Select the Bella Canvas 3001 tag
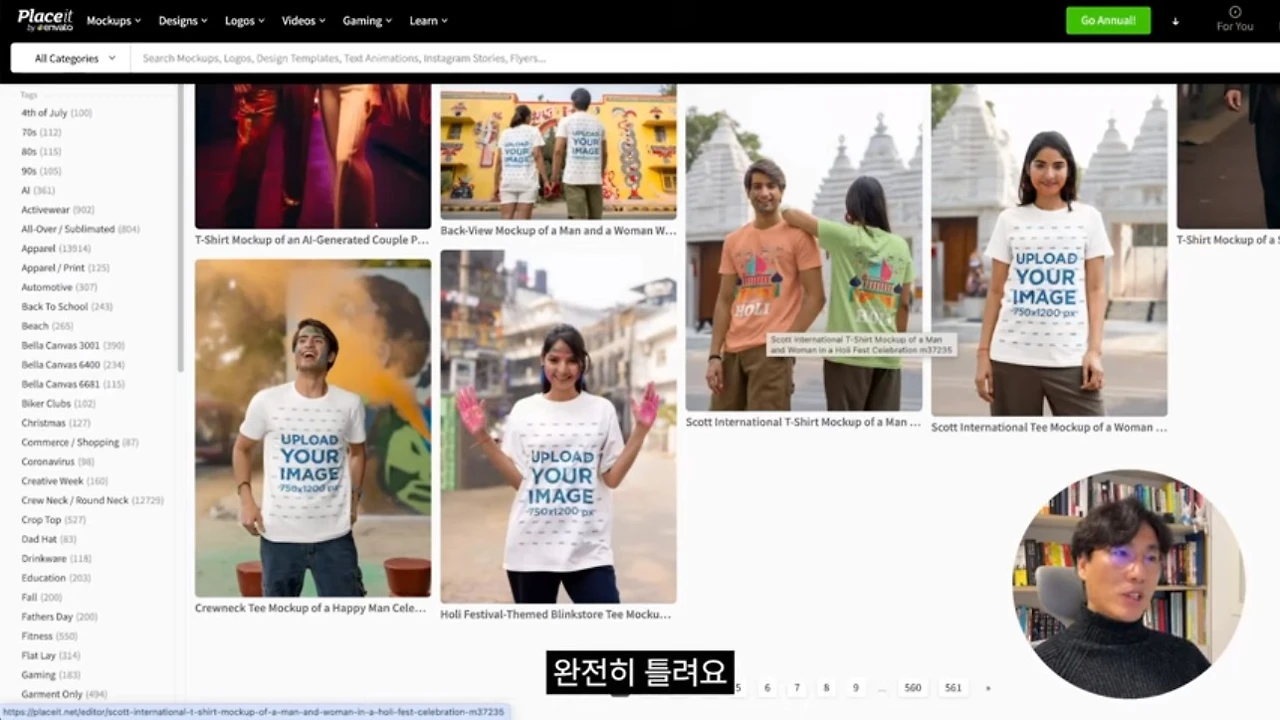1280x720 pixels. tap(73, 345)
